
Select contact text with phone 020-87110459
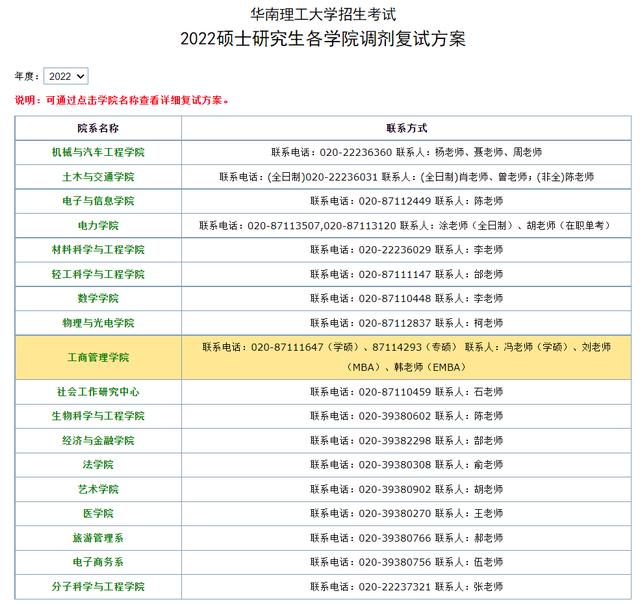(407, 392)
